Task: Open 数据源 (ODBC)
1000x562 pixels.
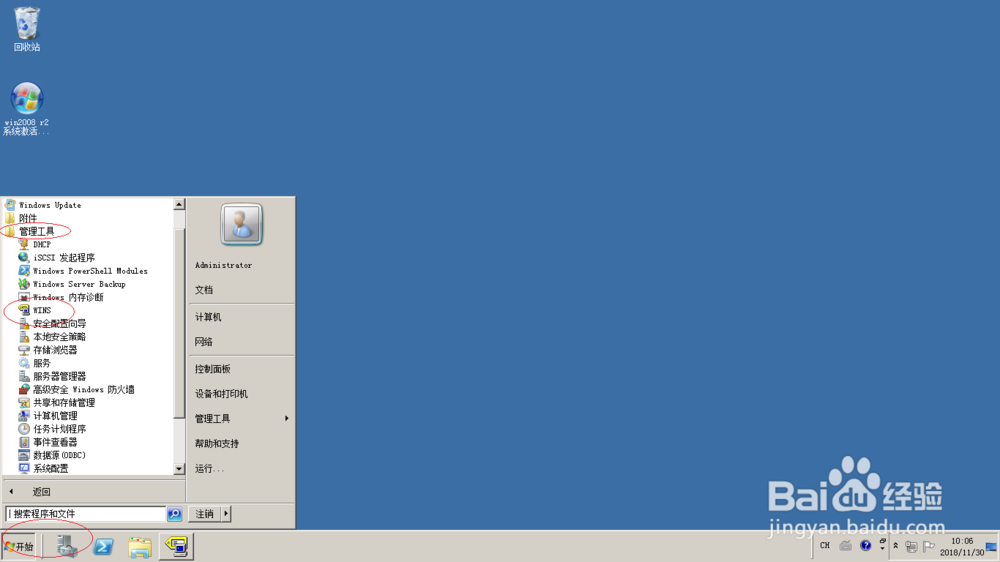Action: coord(59,455)
